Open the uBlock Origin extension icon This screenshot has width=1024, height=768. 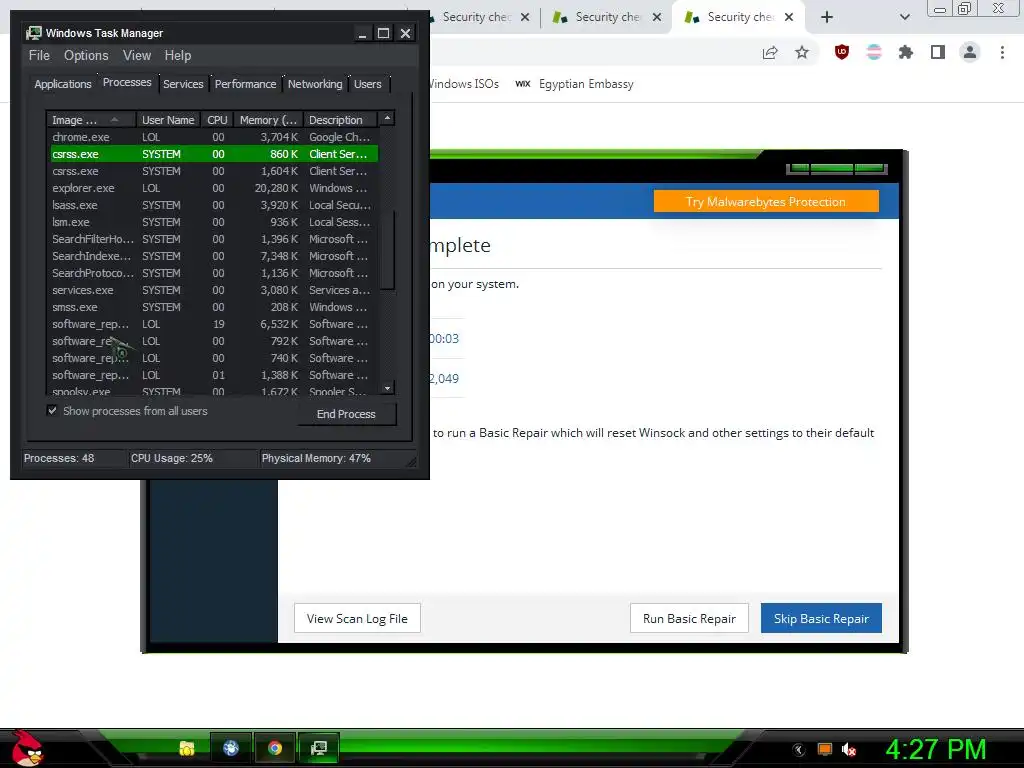click(x=842, y=52)
